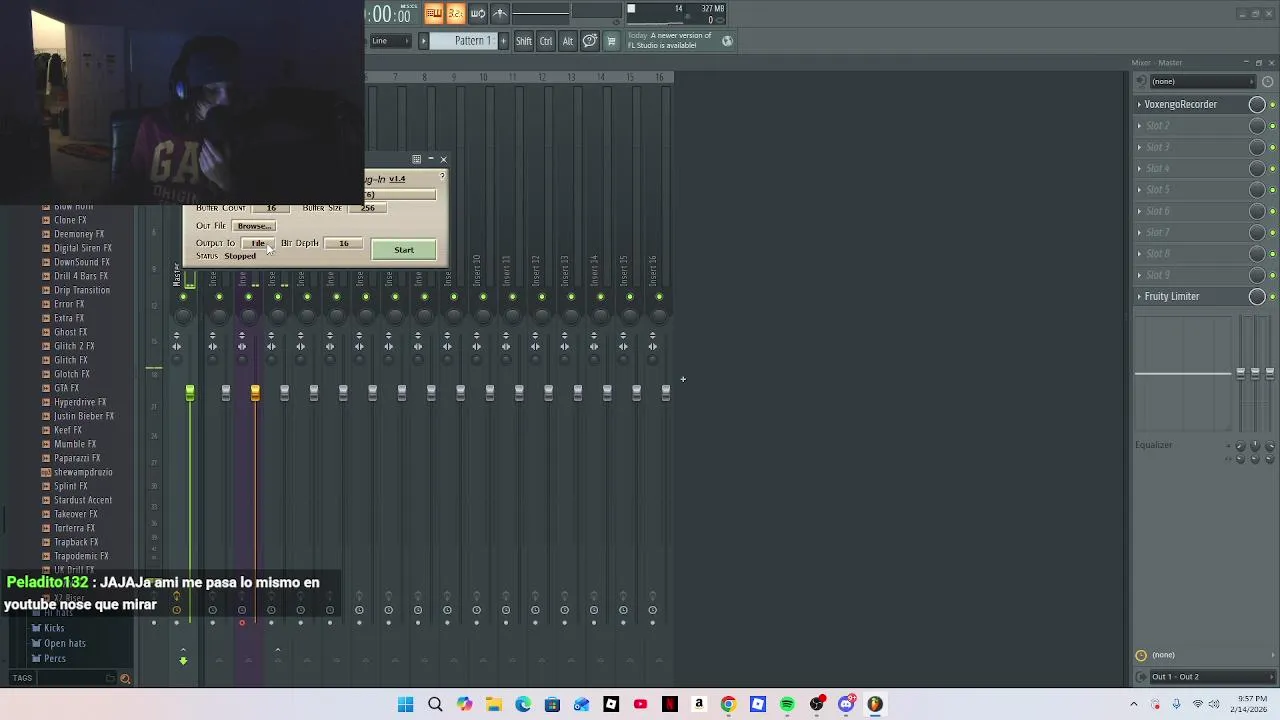Change the Bit Depth 16 value
Screen dimensions: 1280x720
click(344, 243)
